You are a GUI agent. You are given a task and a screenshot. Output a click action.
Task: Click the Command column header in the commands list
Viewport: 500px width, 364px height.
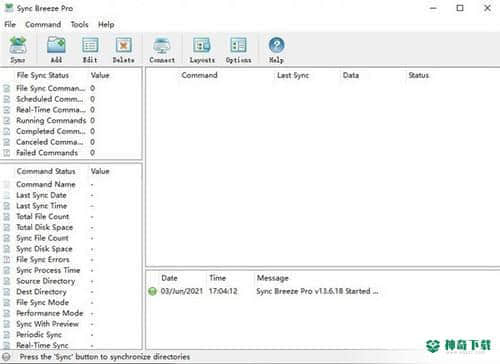[x=199, y=75]
